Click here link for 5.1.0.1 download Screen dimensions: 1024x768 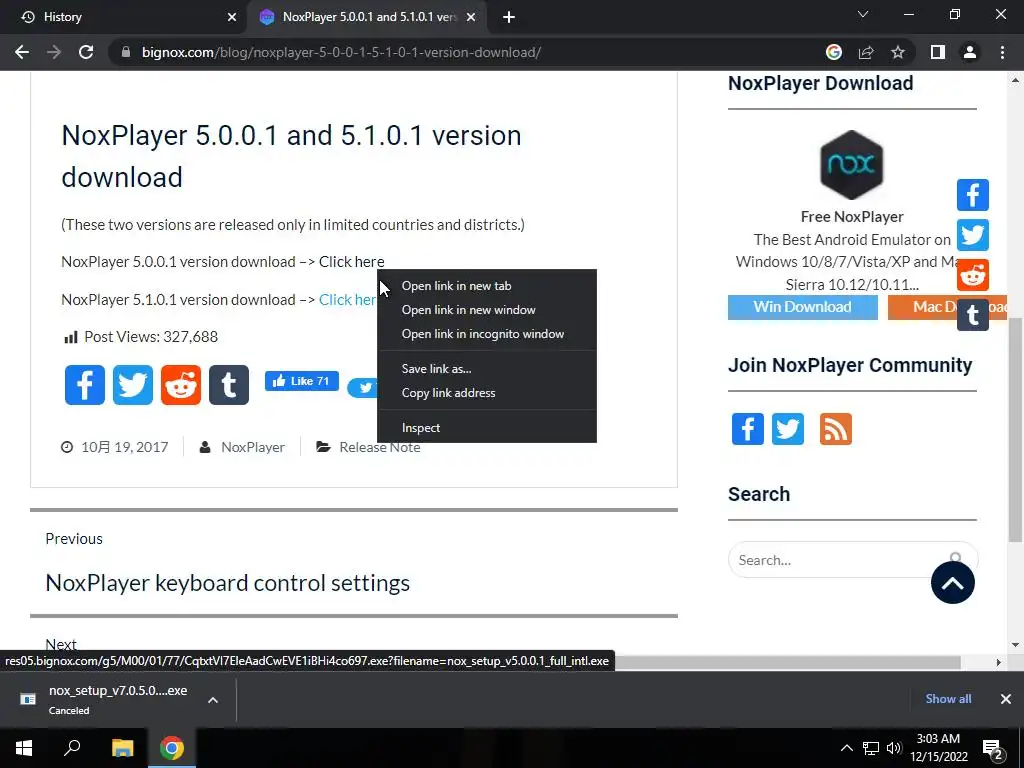(x=347, y=300)
